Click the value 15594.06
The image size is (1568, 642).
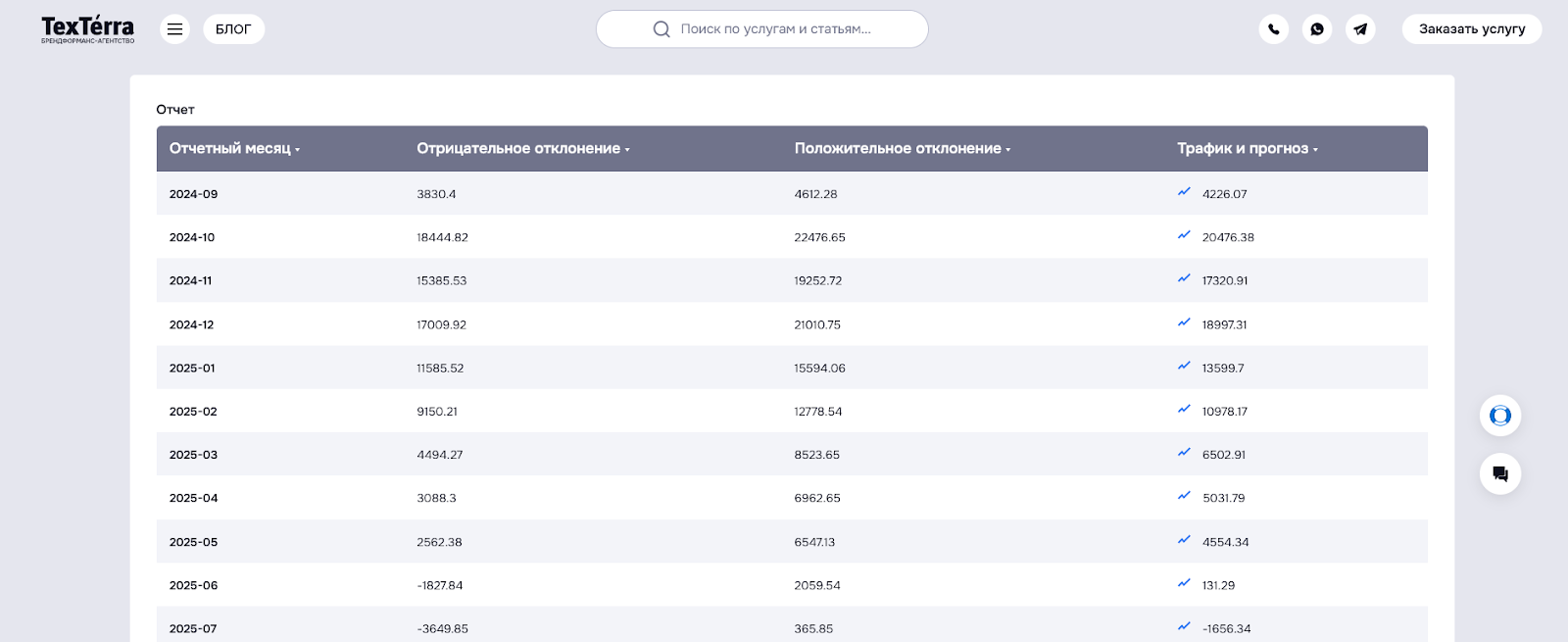pos(819,369)
